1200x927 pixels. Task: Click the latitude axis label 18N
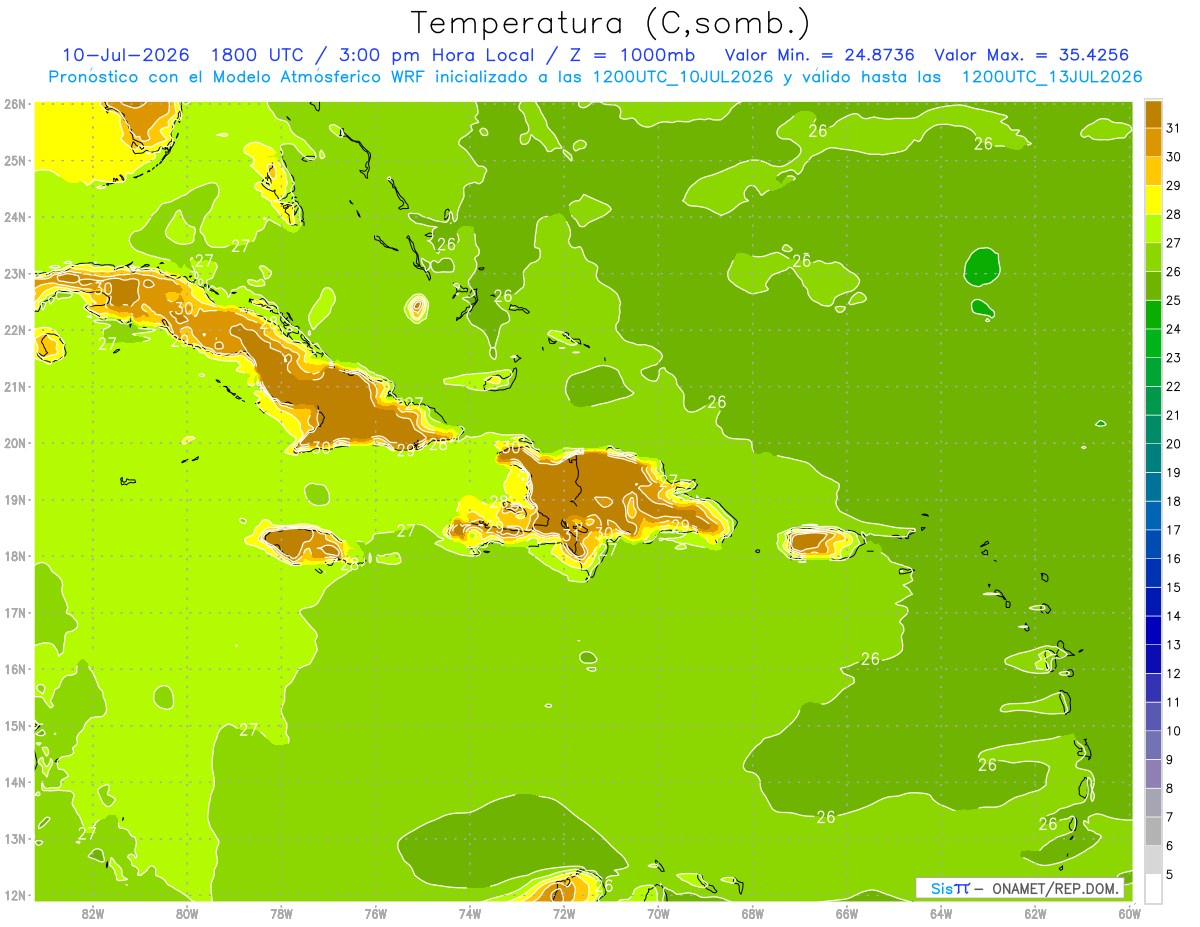(x=14, y=556)
